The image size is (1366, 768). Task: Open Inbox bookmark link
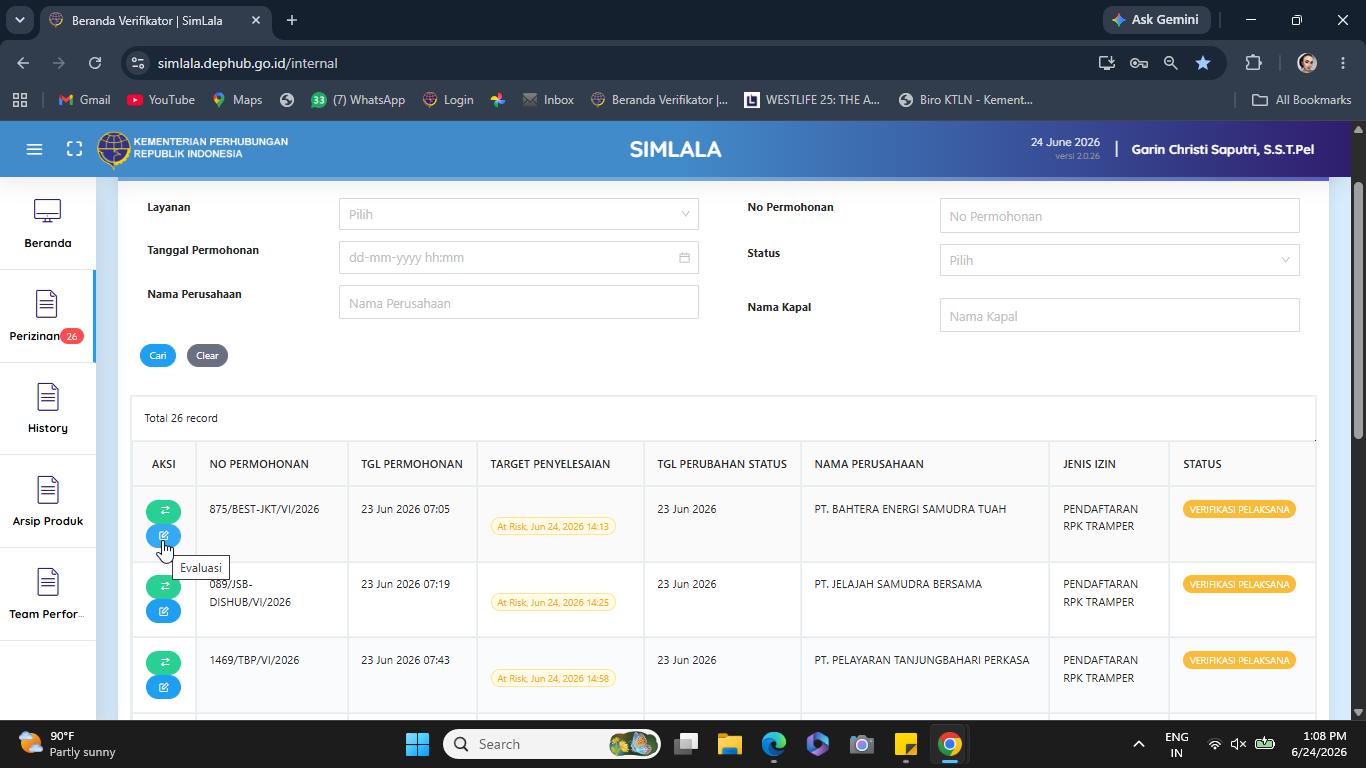coord(548,100)
